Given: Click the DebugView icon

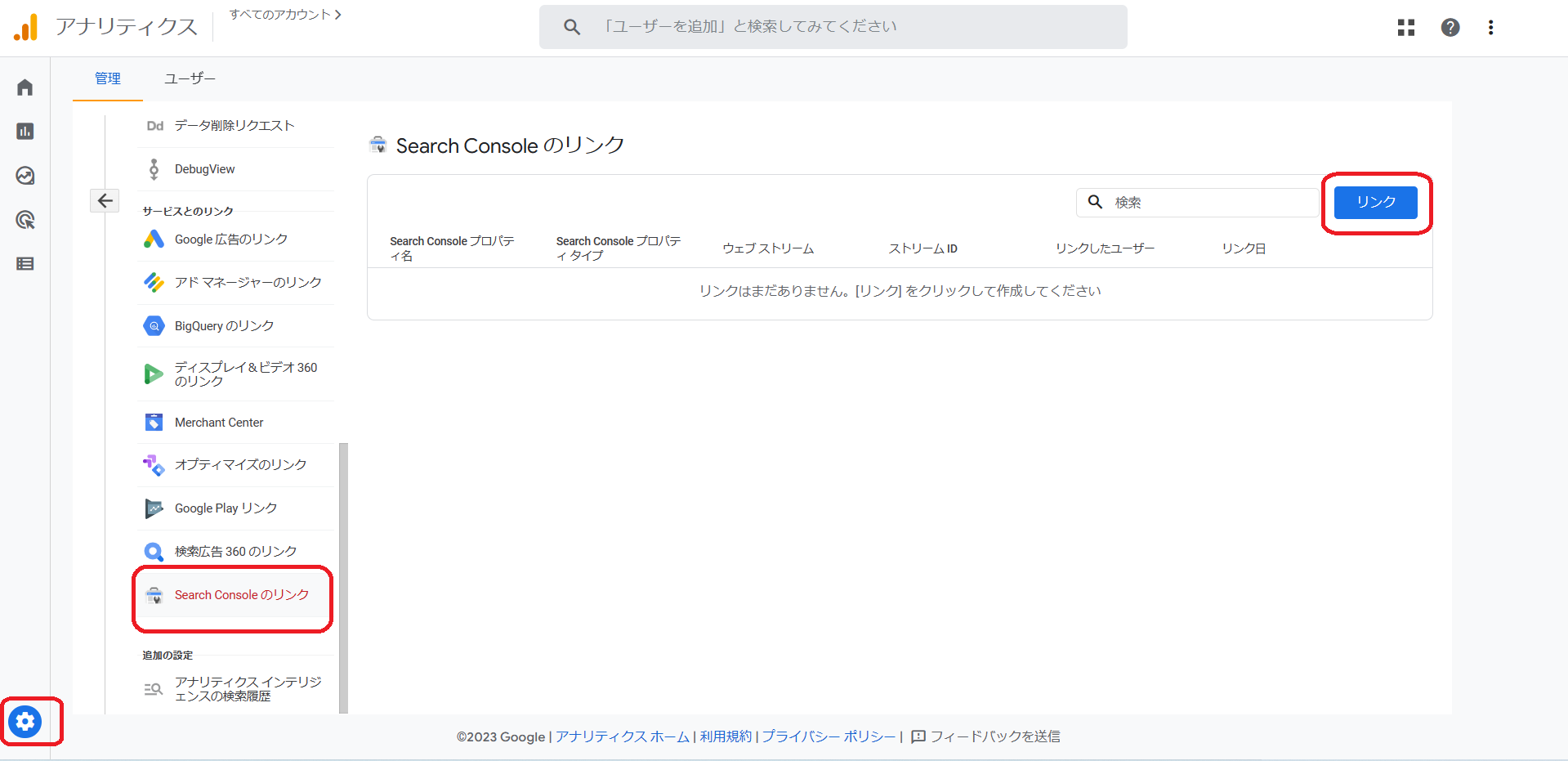Looking at the screenshot, I should 154,169.
